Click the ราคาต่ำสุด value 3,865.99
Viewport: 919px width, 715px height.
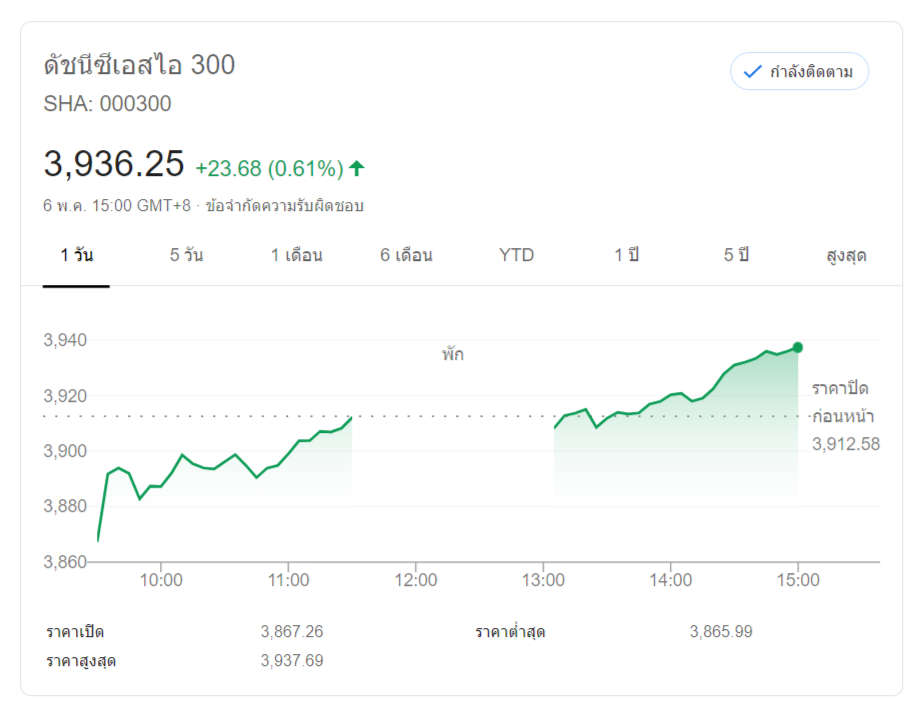coord(721,632)
